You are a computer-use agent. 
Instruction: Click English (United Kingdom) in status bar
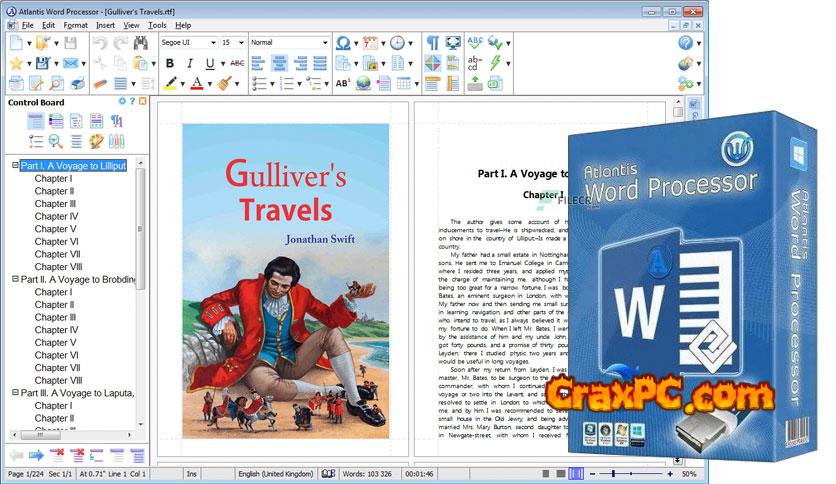275,472
